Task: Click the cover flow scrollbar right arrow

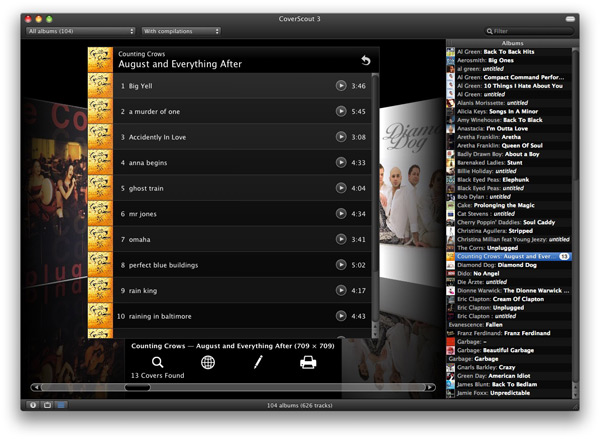Action: (430, 387)
